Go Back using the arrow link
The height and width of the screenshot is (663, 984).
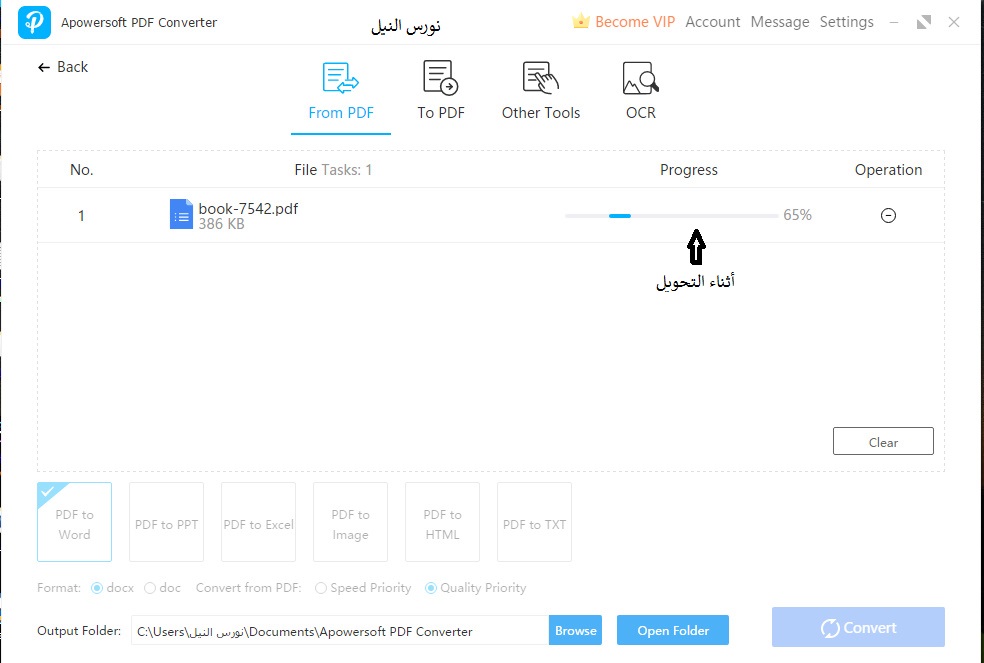pos(63,67)
